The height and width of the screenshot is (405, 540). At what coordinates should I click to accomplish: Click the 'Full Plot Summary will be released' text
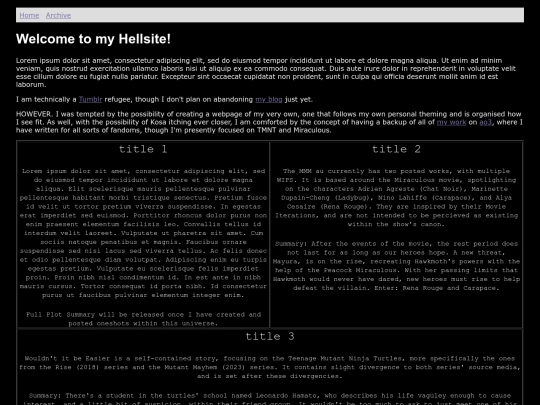click(143, 319)
